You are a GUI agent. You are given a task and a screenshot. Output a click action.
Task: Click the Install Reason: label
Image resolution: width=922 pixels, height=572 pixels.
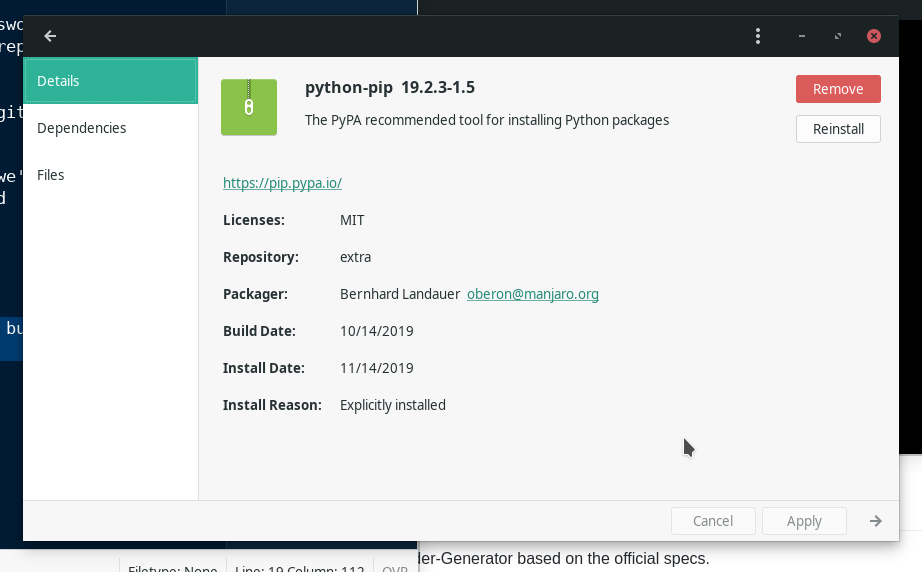tap(272, 405)
